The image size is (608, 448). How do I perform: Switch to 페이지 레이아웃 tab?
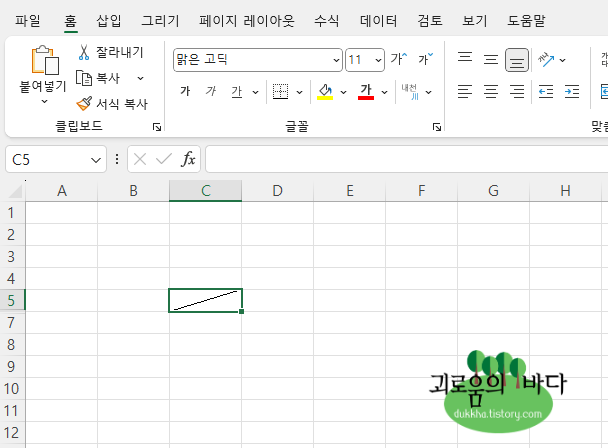(247, 21)
